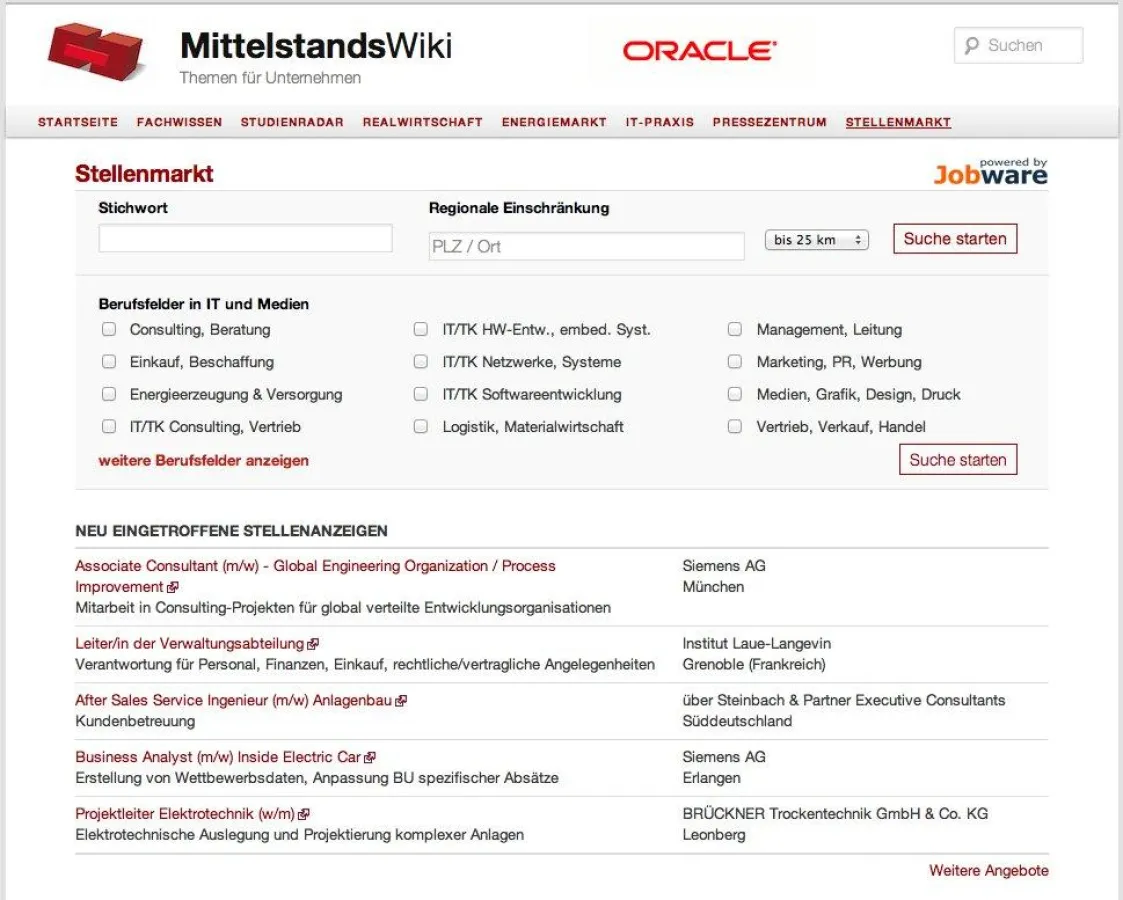Viewport: 1123px width, 900px height.
Task: Click inside the Stichwort input field
Action: pyautogui.click(x=245, y=238)
